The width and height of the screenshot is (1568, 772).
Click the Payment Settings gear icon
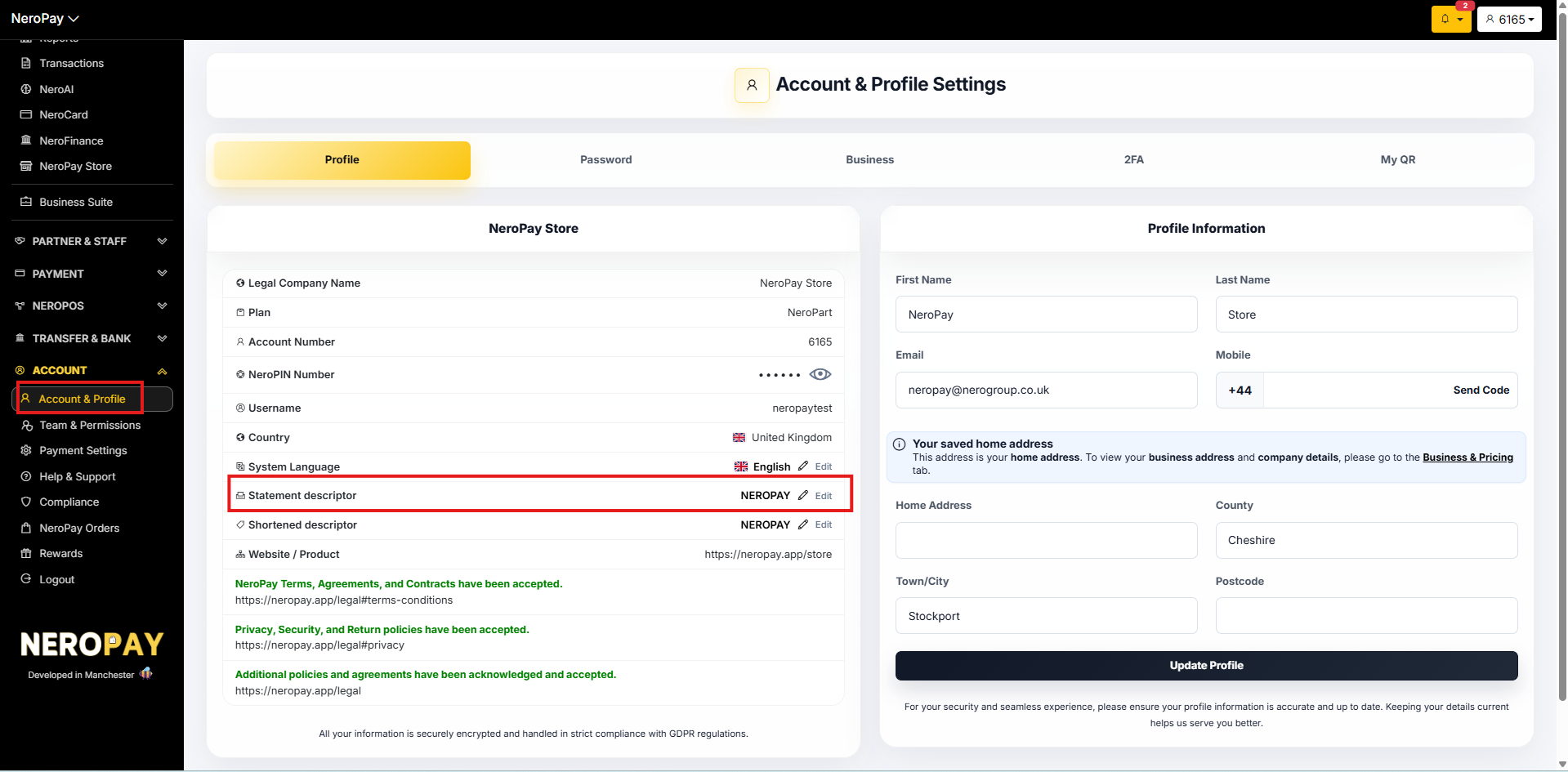point(25,450)
